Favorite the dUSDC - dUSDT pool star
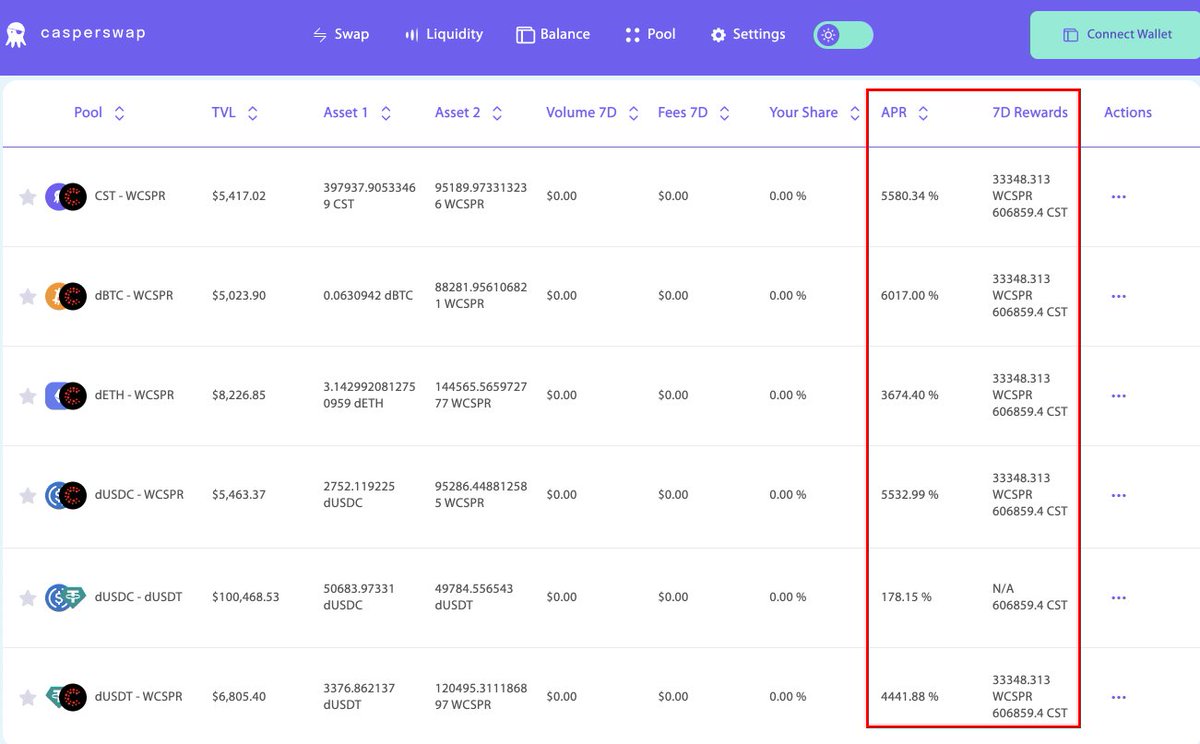 (28, 598)
